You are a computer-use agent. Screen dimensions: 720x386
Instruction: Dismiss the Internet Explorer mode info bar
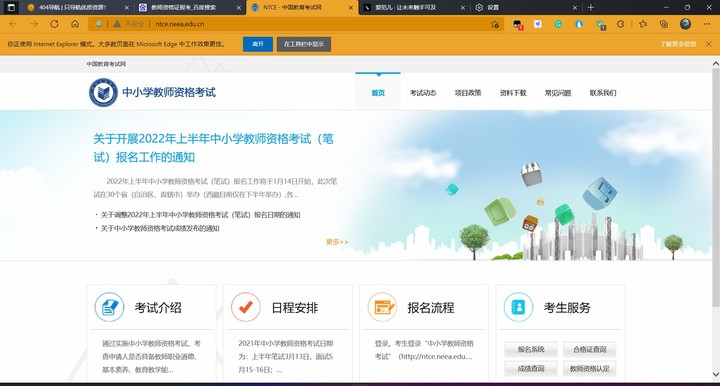point(709,44)
